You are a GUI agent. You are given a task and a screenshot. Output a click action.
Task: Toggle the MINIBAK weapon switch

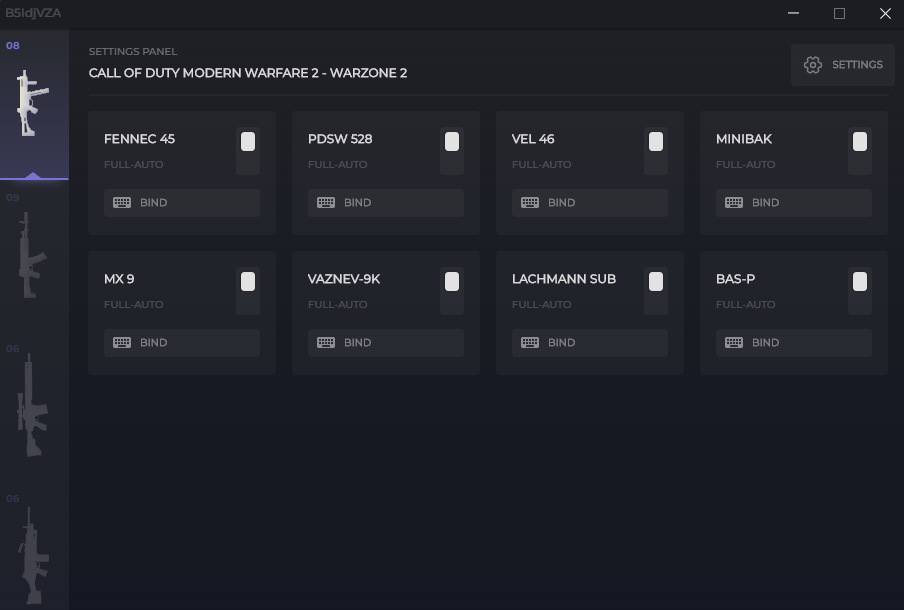pyautogui.click(x=859, y=151)
